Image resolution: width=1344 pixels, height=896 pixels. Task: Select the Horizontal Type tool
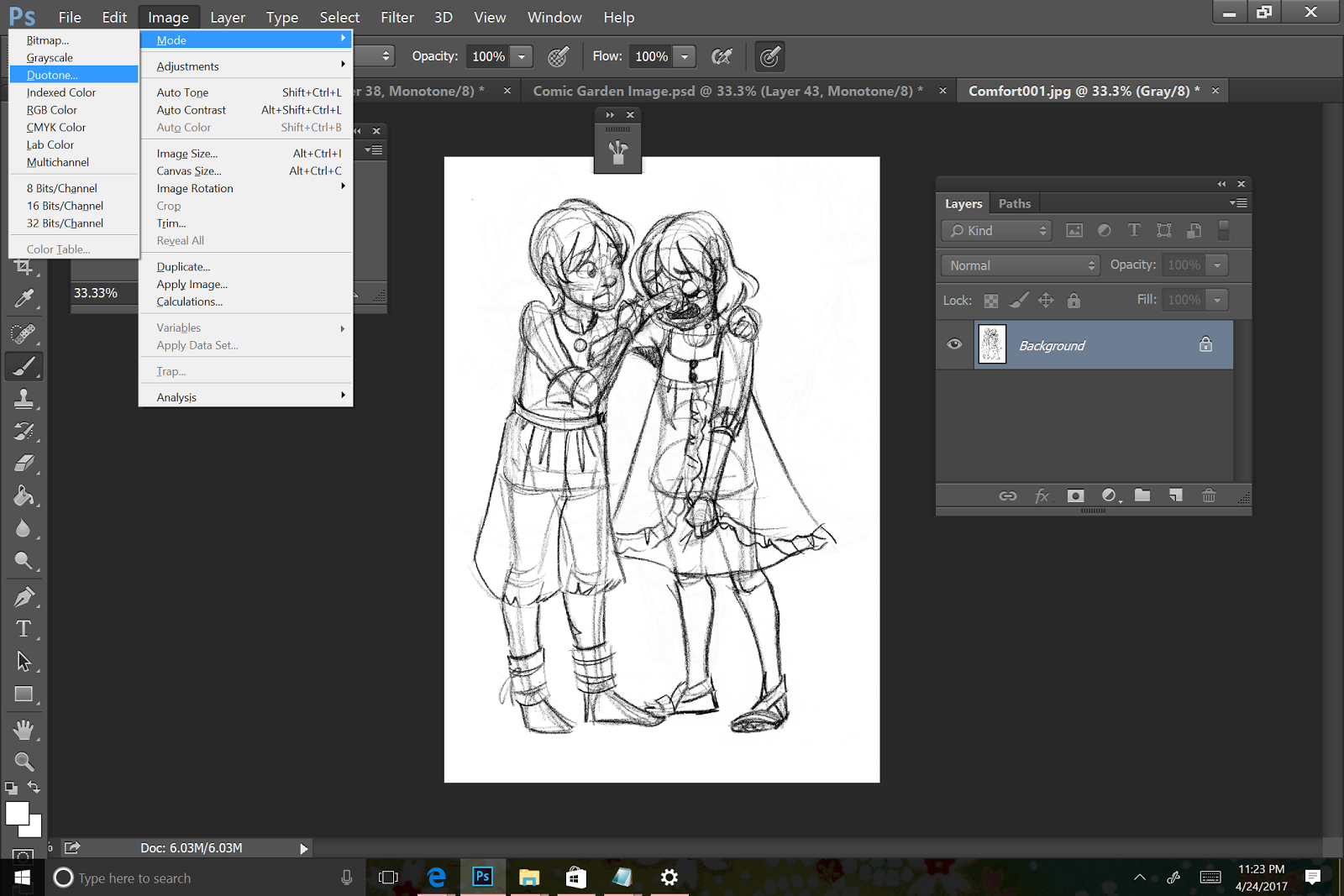point(24,629)
